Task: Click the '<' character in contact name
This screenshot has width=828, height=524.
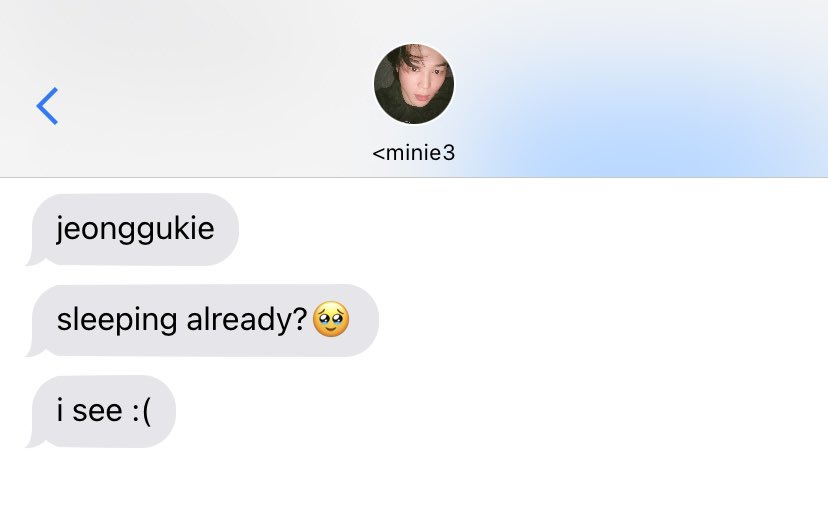Action: pos(379,154)
